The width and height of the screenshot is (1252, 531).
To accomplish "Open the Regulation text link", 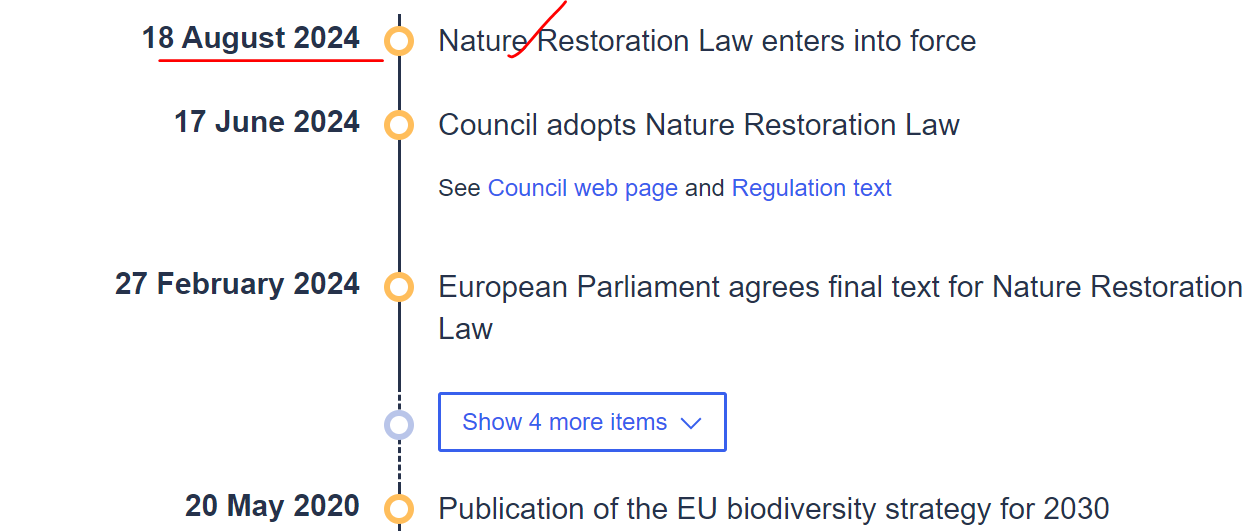I will (x=812, y=188).
